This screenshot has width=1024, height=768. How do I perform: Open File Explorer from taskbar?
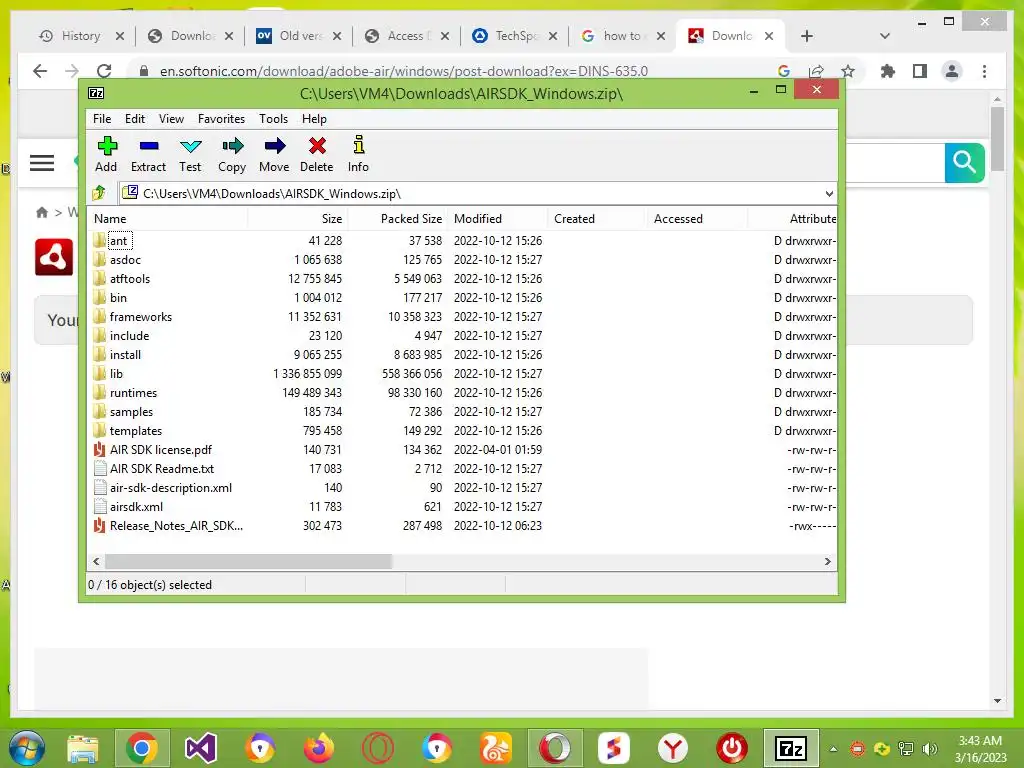click(83, 748)
